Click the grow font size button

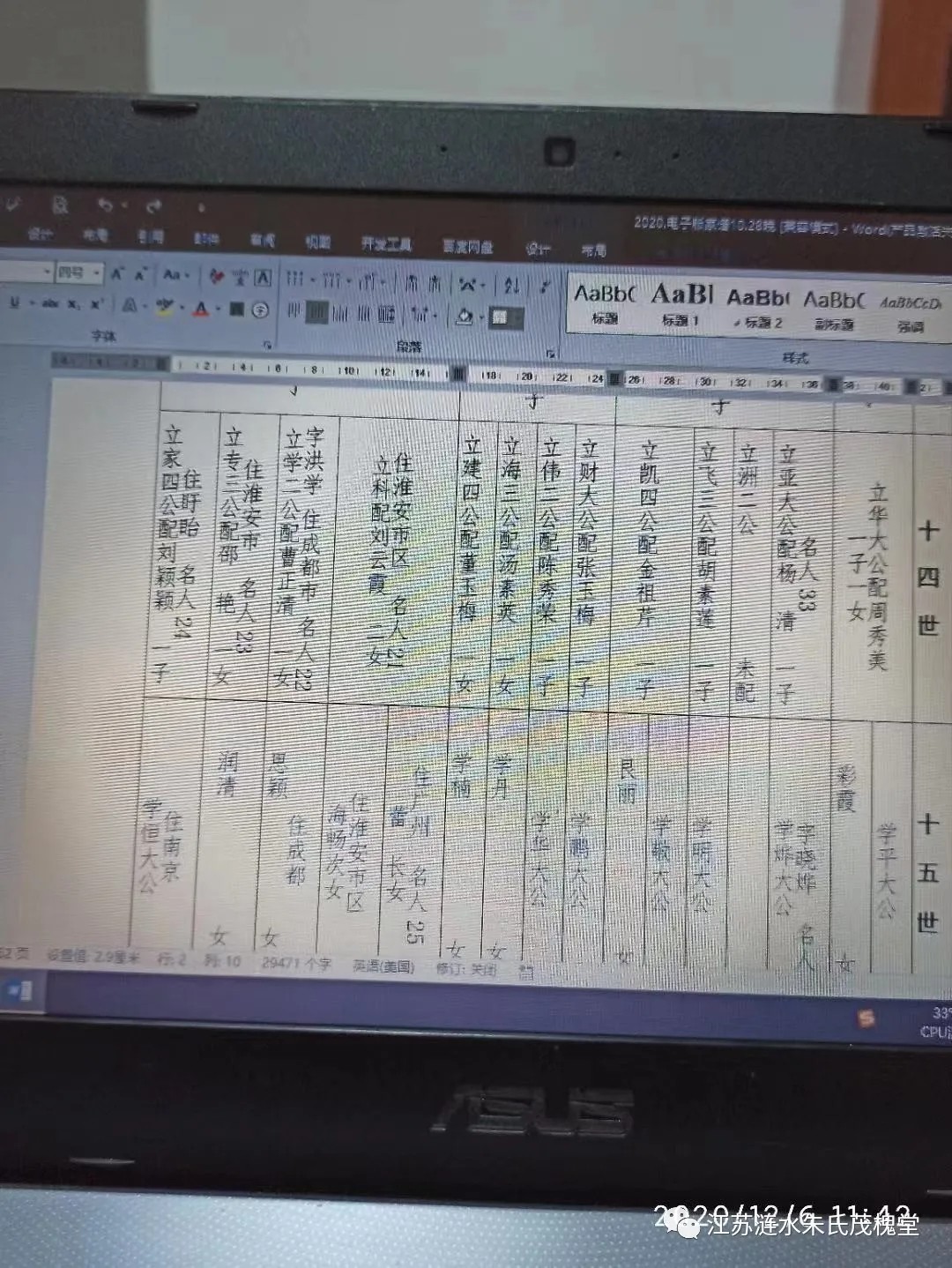tap(117, 274)
